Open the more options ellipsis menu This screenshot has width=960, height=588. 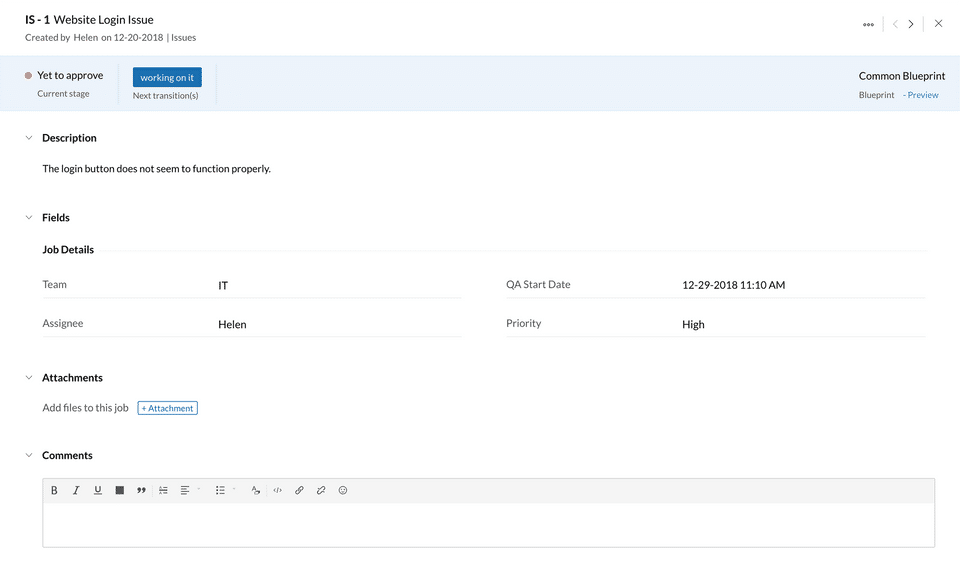coord(868,24)
